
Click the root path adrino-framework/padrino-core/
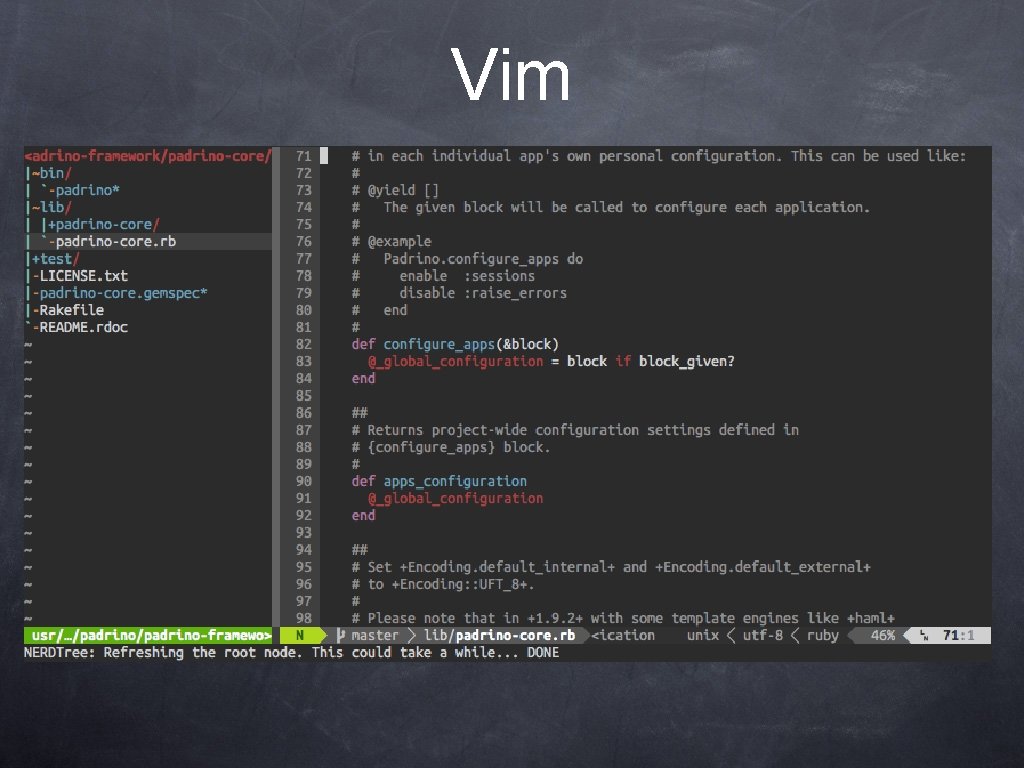pos(148,156)
